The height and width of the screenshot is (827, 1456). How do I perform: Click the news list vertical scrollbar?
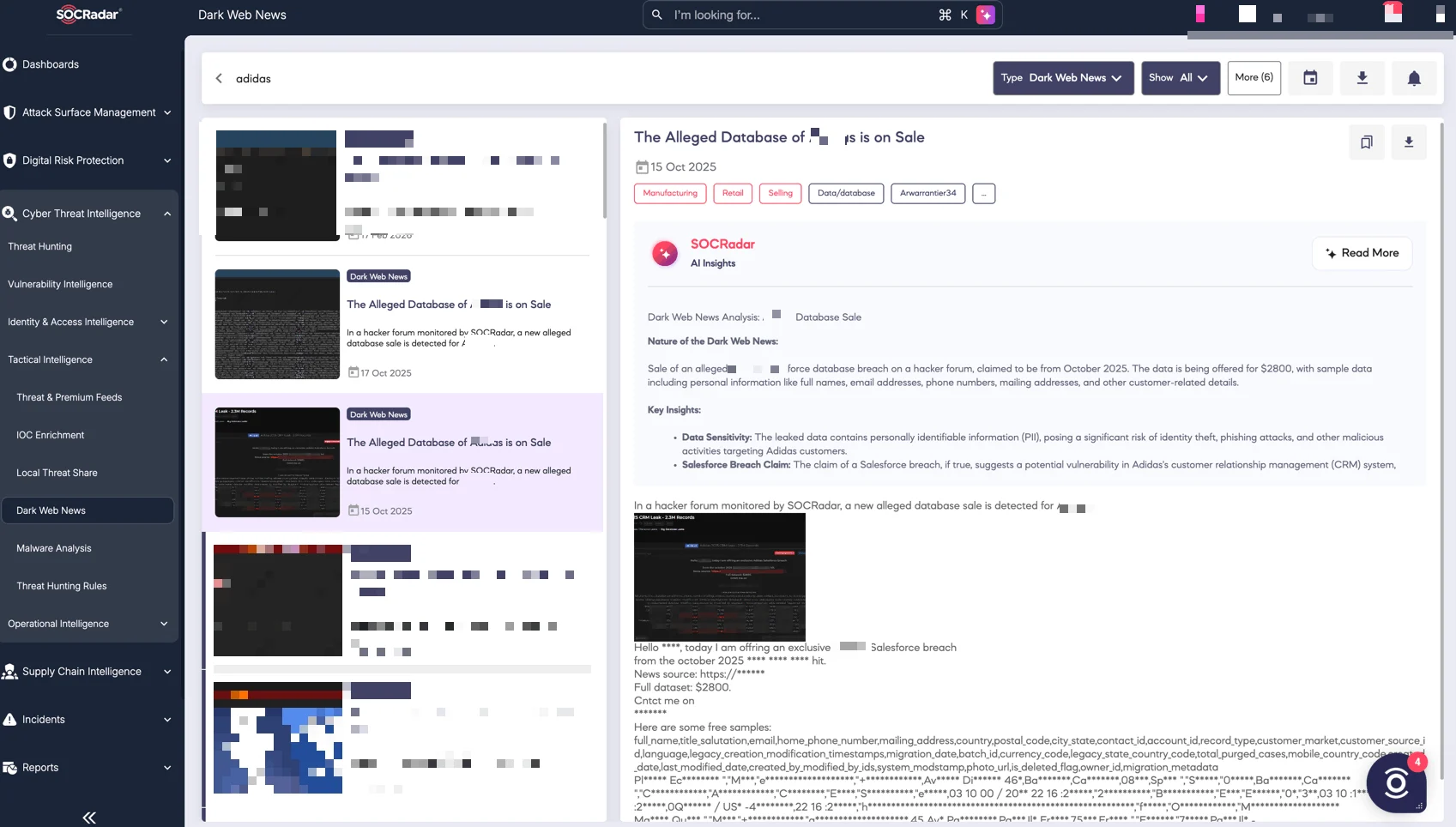point(605,170)
